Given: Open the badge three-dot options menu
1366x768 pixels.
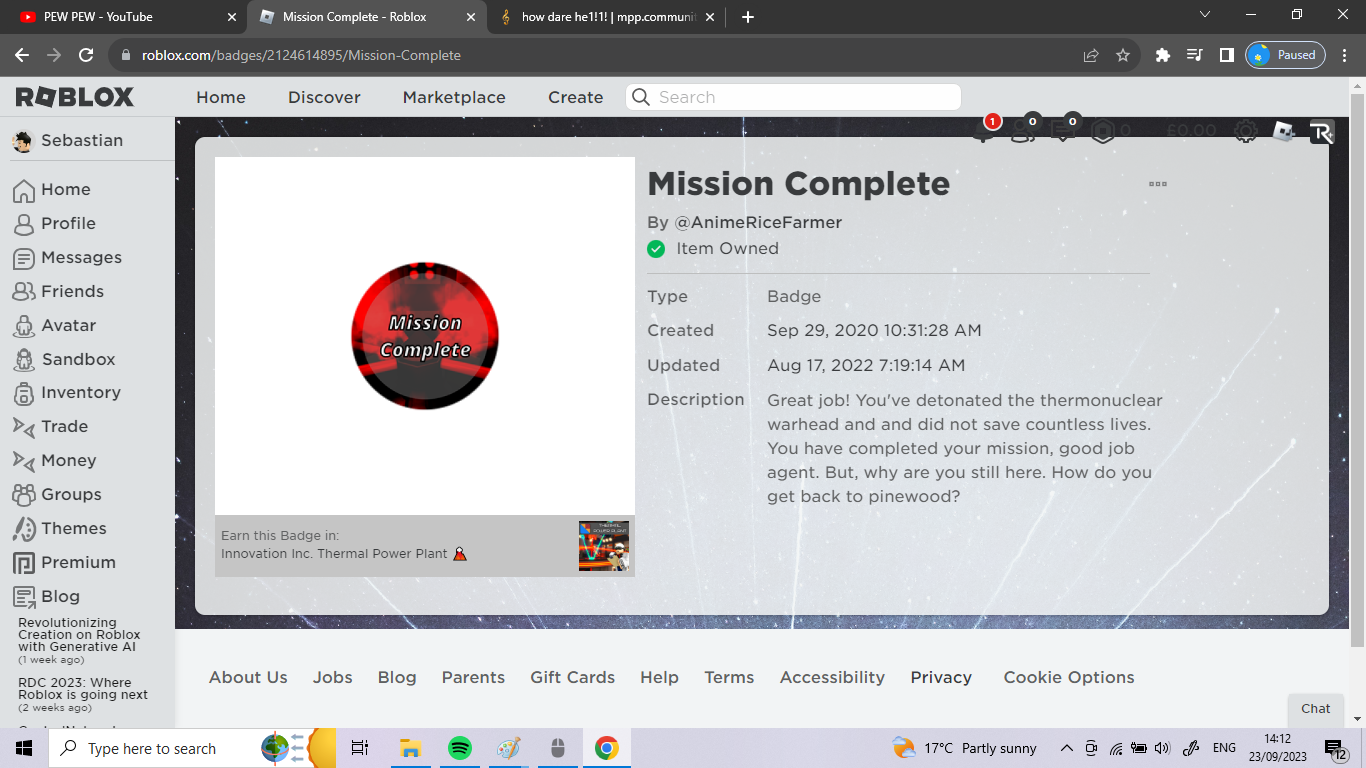Looking at the screenshot, I should [x=1158, y=184].
